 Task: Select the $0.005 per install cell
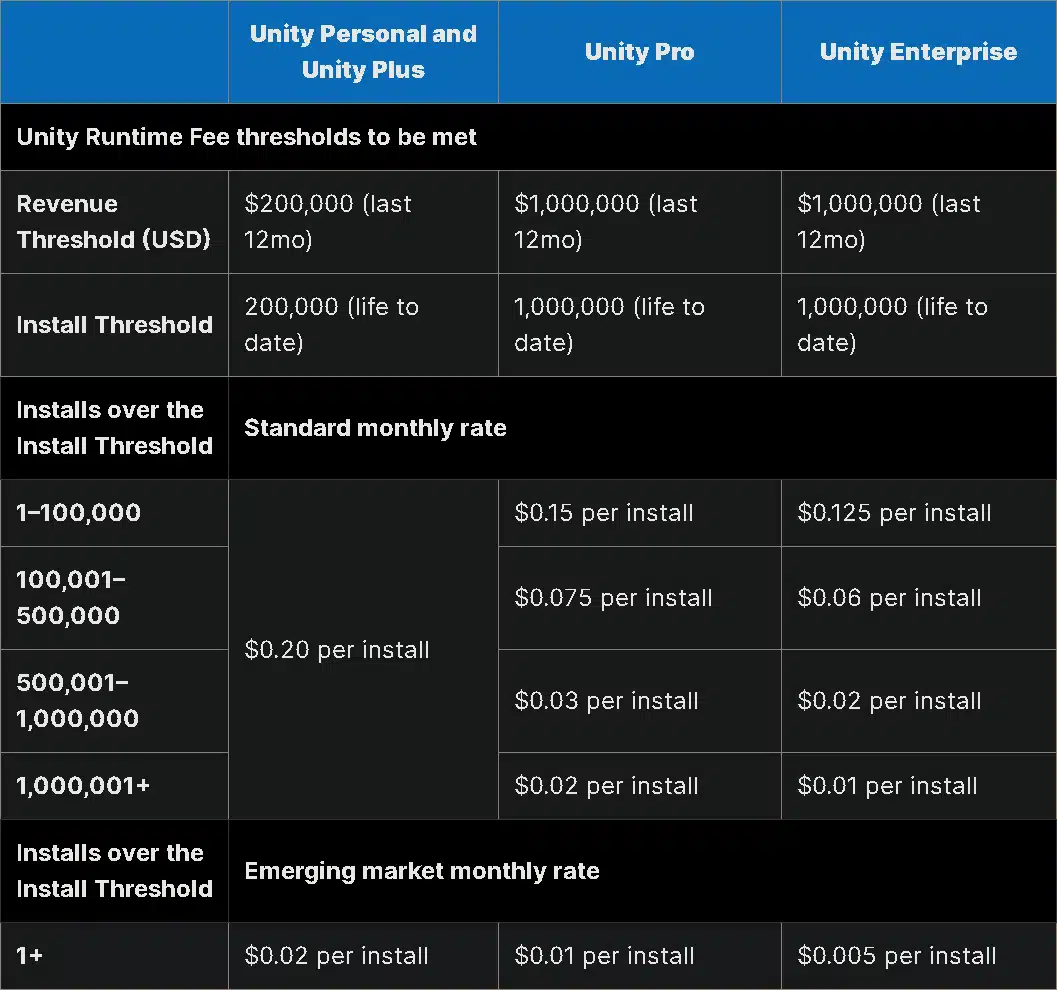[919, 956]
